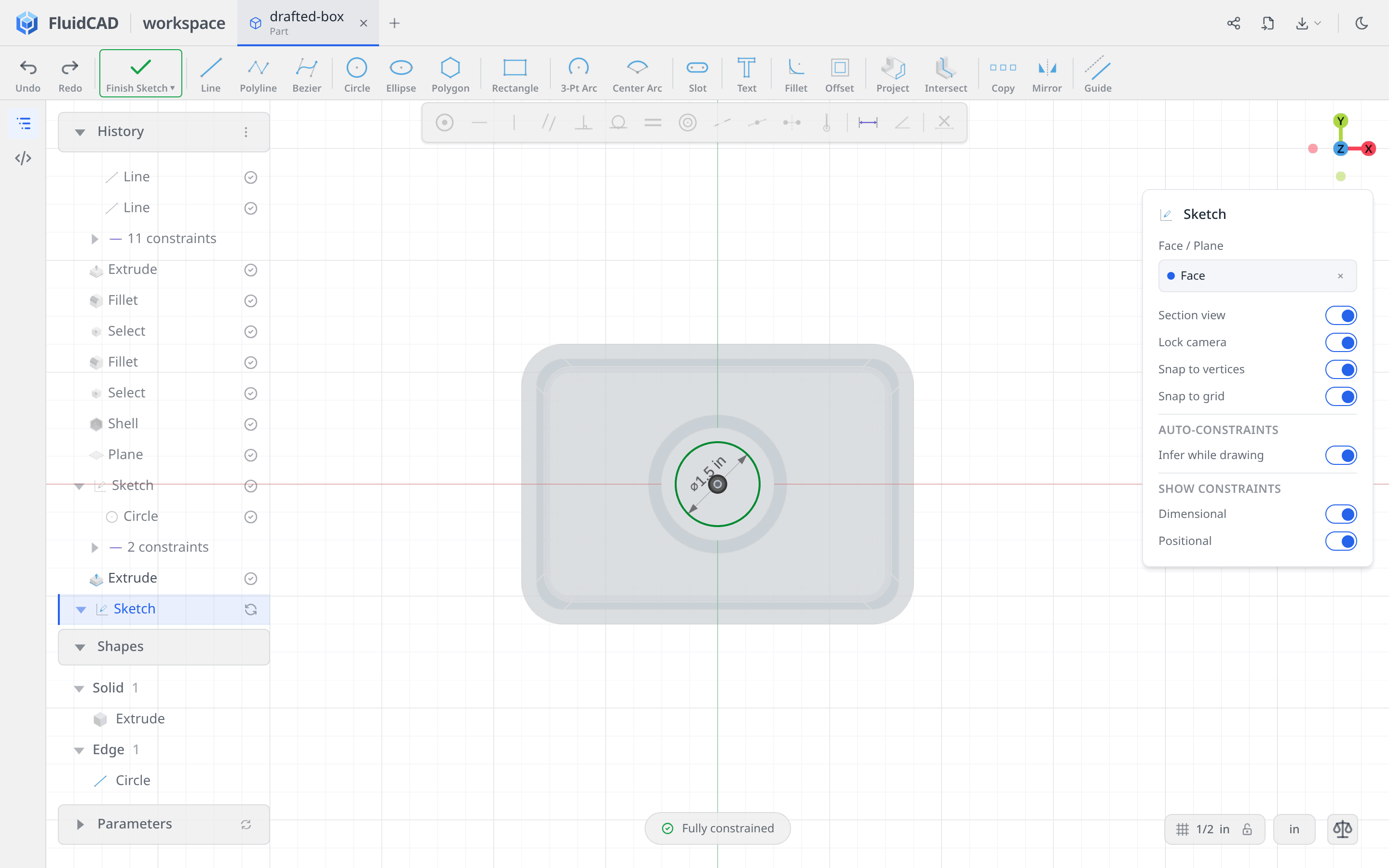The height and width of the screenshot is (868, 1389).
Task: Toggle dark mode moon icon
Action: pos(1362,23)
